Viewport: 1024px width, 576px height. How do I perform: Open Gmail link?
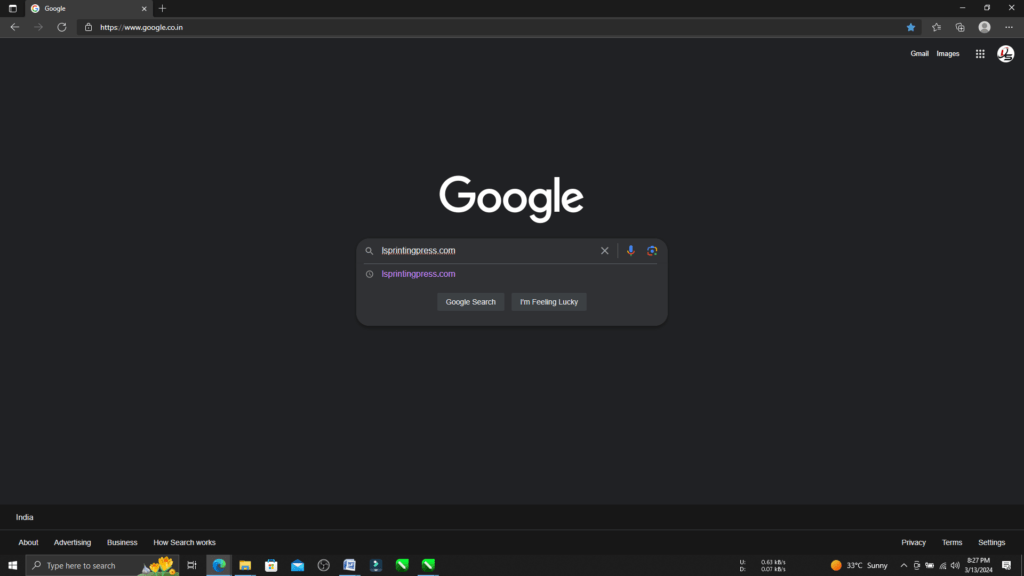(x=920, y=54)
